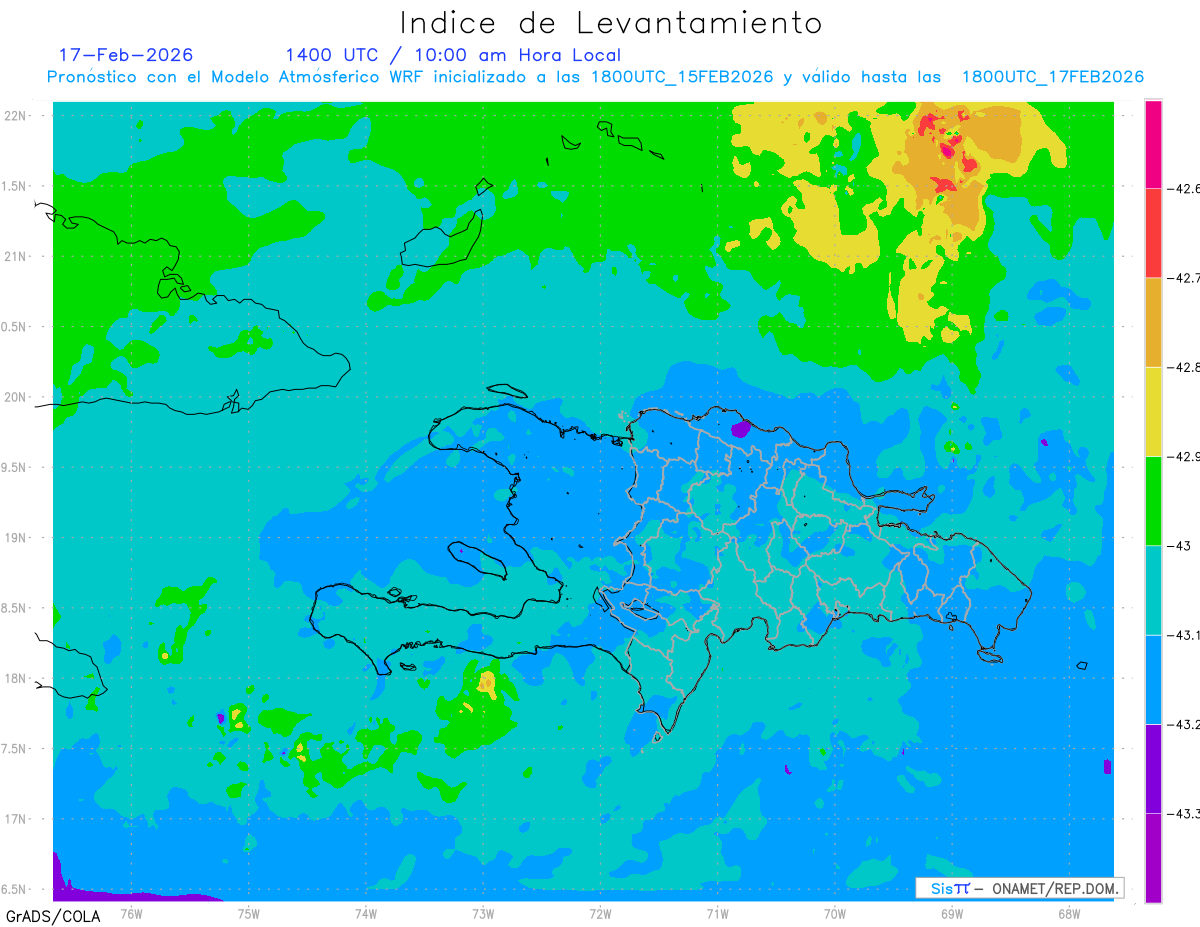Click longitude label '71W'
This screenshot has width=1200, height=927.
[717, 912]
